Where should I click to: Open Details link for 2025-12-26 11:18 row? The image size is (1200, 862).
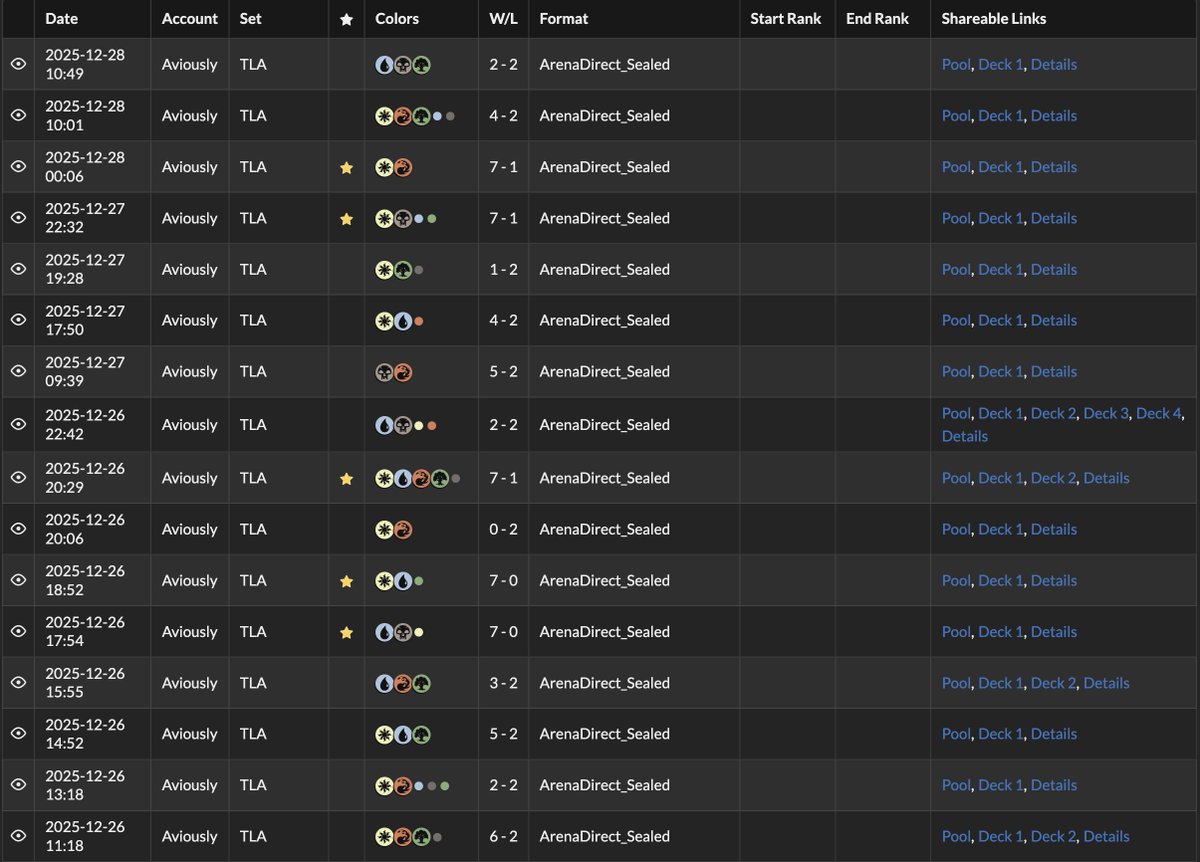[x=1106, y=836]
